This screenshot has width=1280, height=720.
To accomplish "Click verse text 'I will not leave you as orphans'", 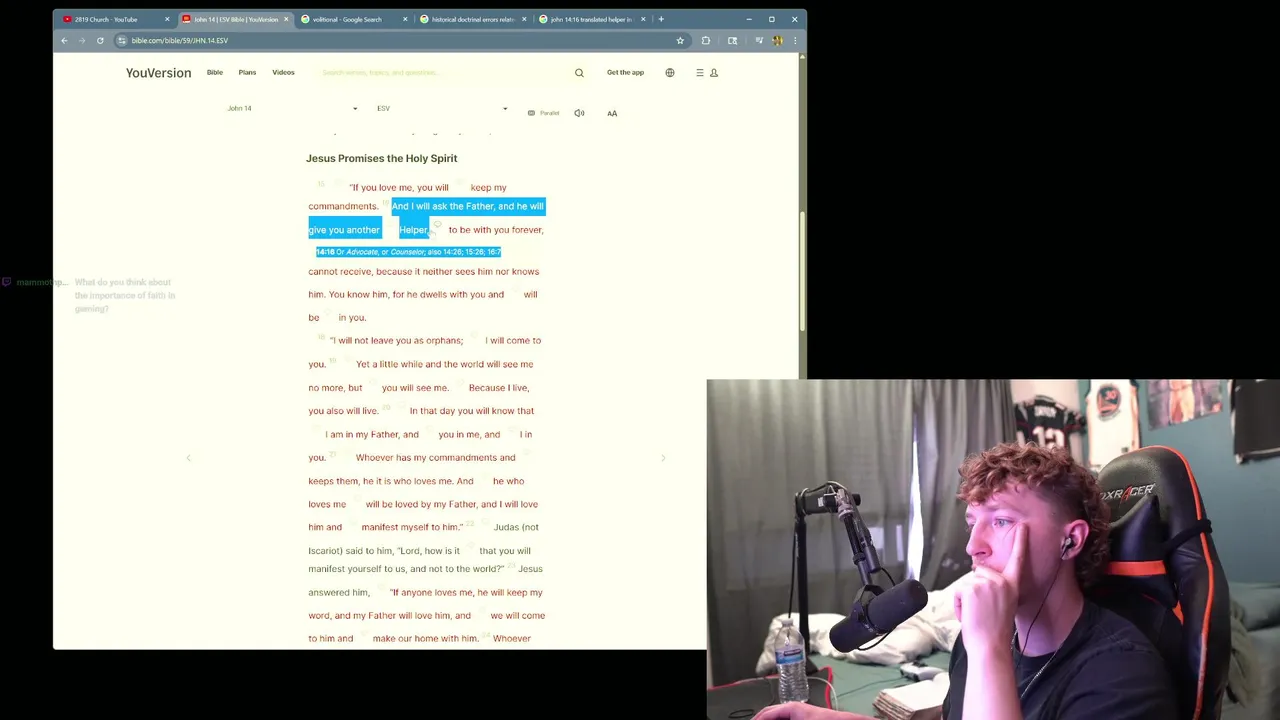I will point(396,341).
